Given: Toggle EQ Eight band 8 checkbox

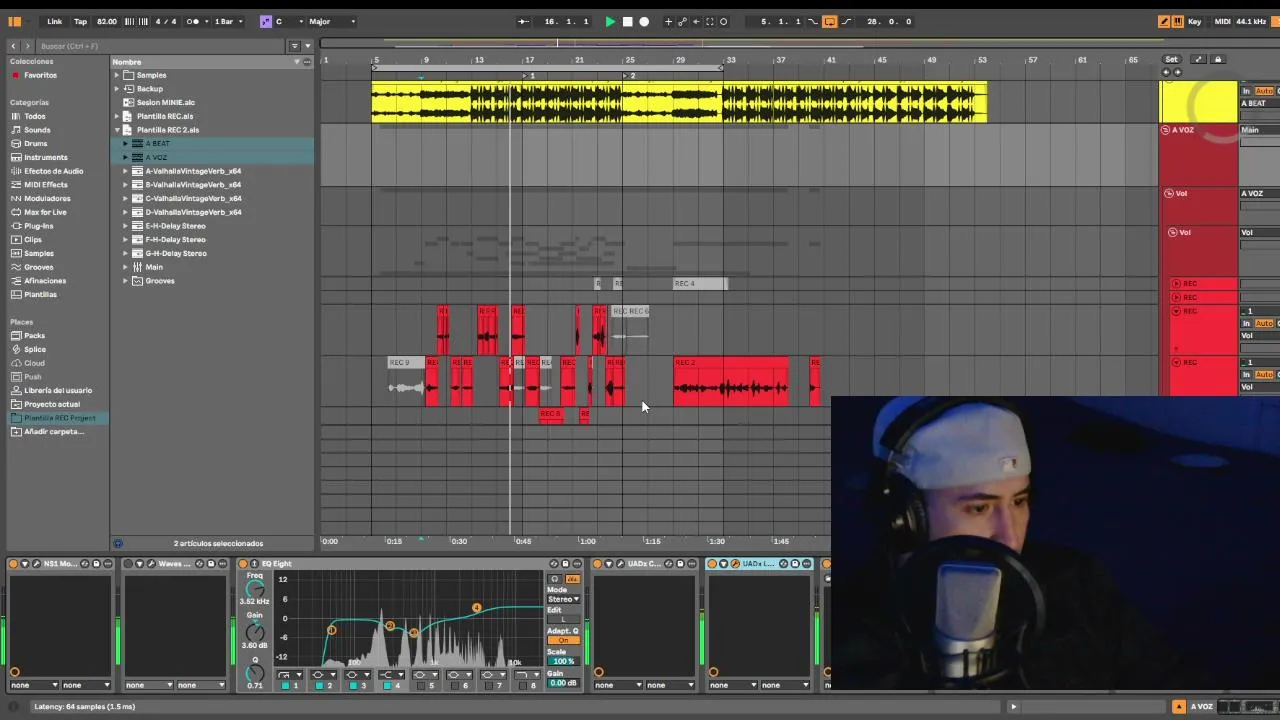Looking at the screenshot, I should pos(523,685).
